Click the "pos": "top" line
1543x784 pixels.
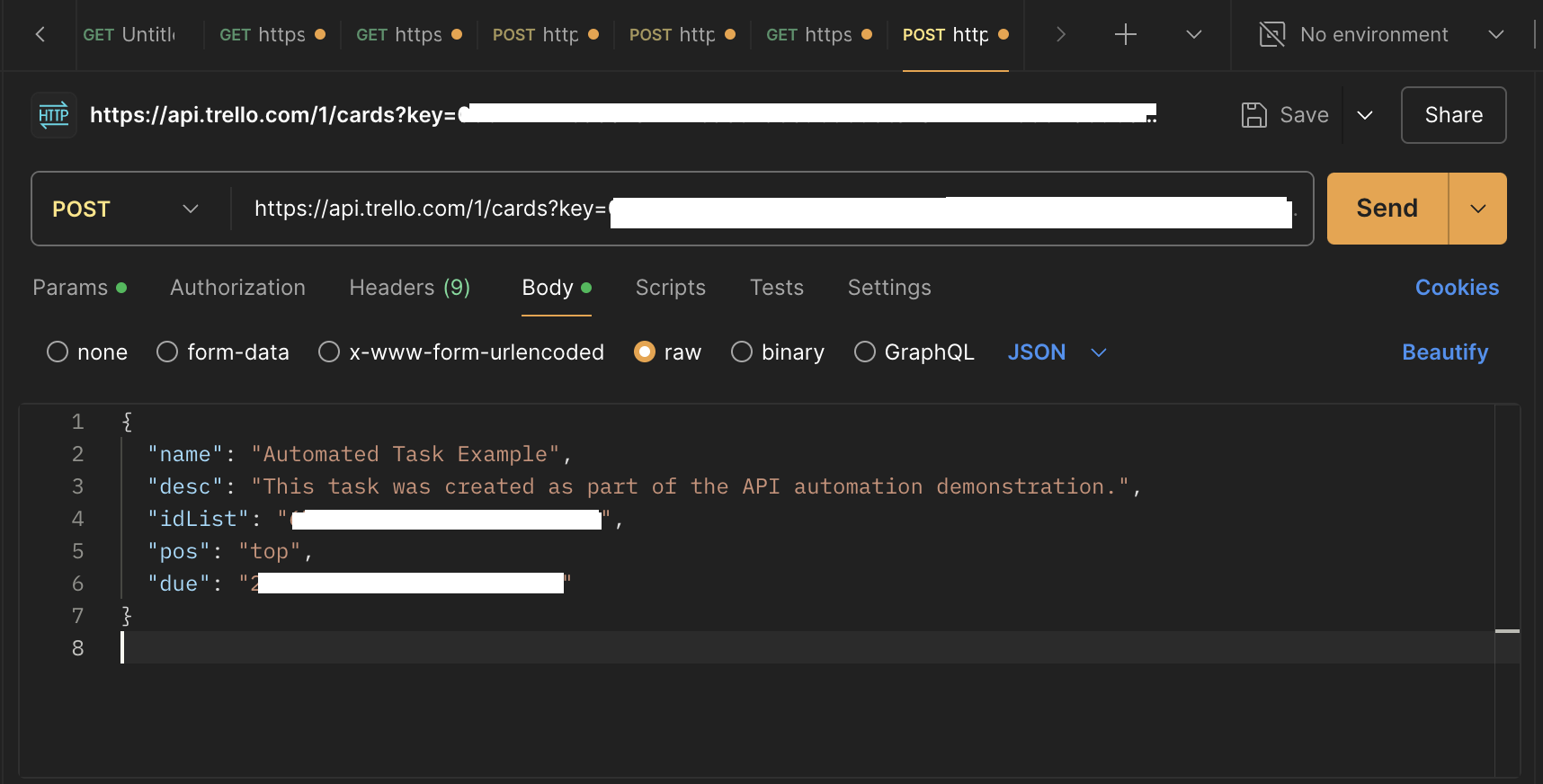[x=230, y=551]
